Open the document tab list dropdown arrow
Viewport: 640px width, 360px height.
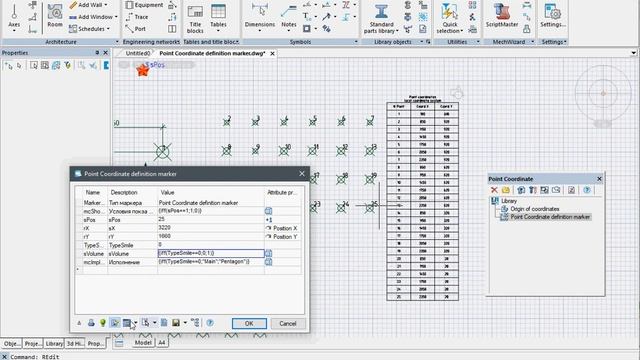(x=633, y=53)
